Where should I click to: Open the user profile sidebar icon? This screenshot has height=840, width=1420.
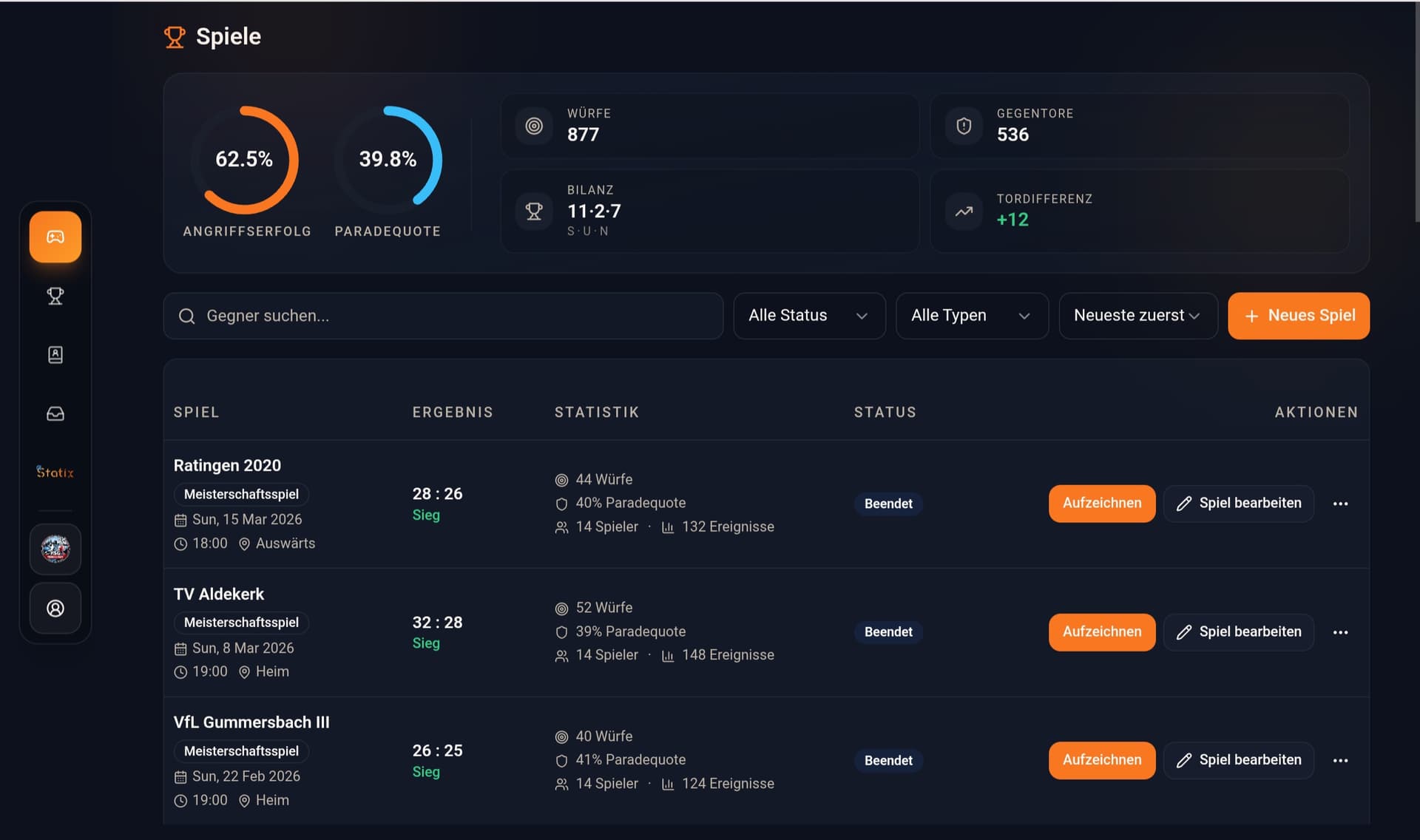(x=55, y=609)
